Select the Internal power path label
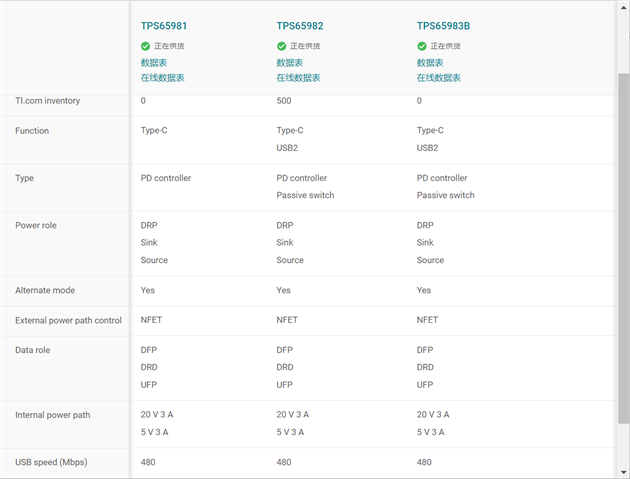This screenshot has width=630, height=479. coord(53,415)
